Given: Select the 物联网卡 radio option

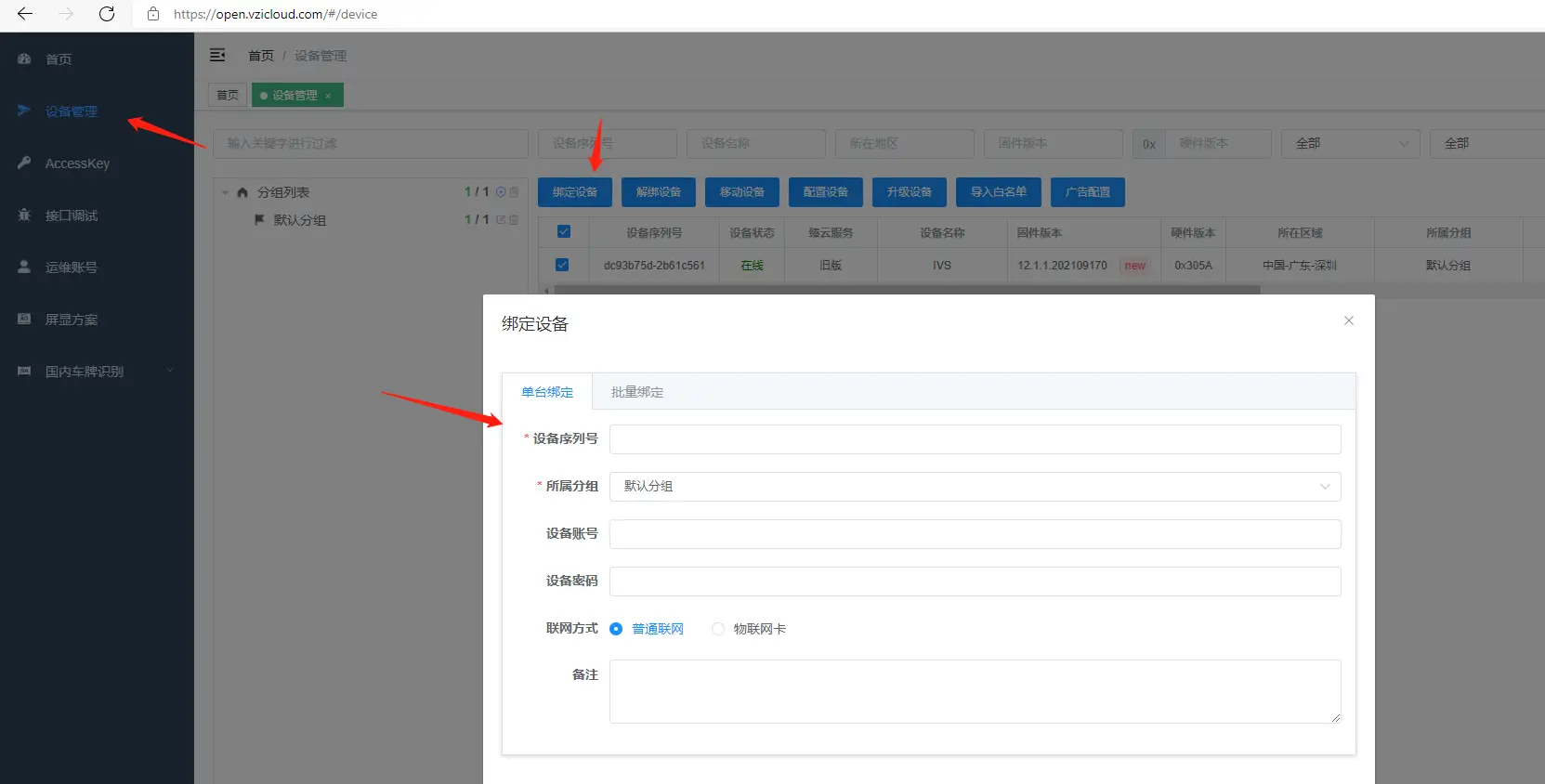Looking at the screenshot, I should click(718, 629).
